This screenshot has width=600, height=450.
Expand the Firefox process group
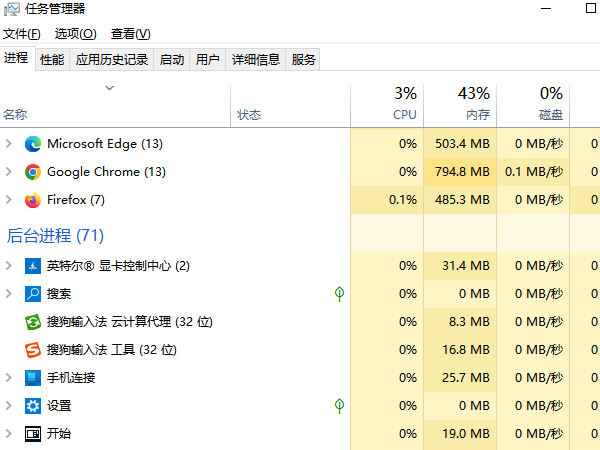coord(9,200)
